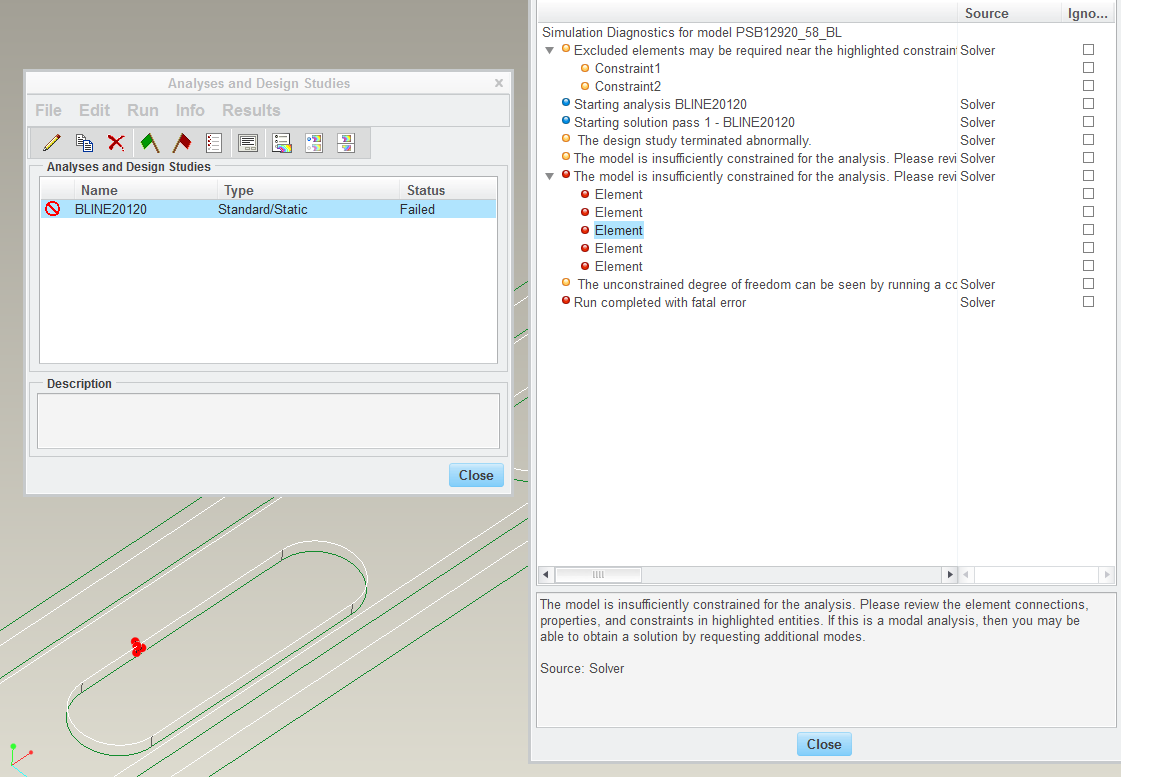Tick Ignore checkbox for the highlighted Element row
1152x777 pixels.
1088,230
